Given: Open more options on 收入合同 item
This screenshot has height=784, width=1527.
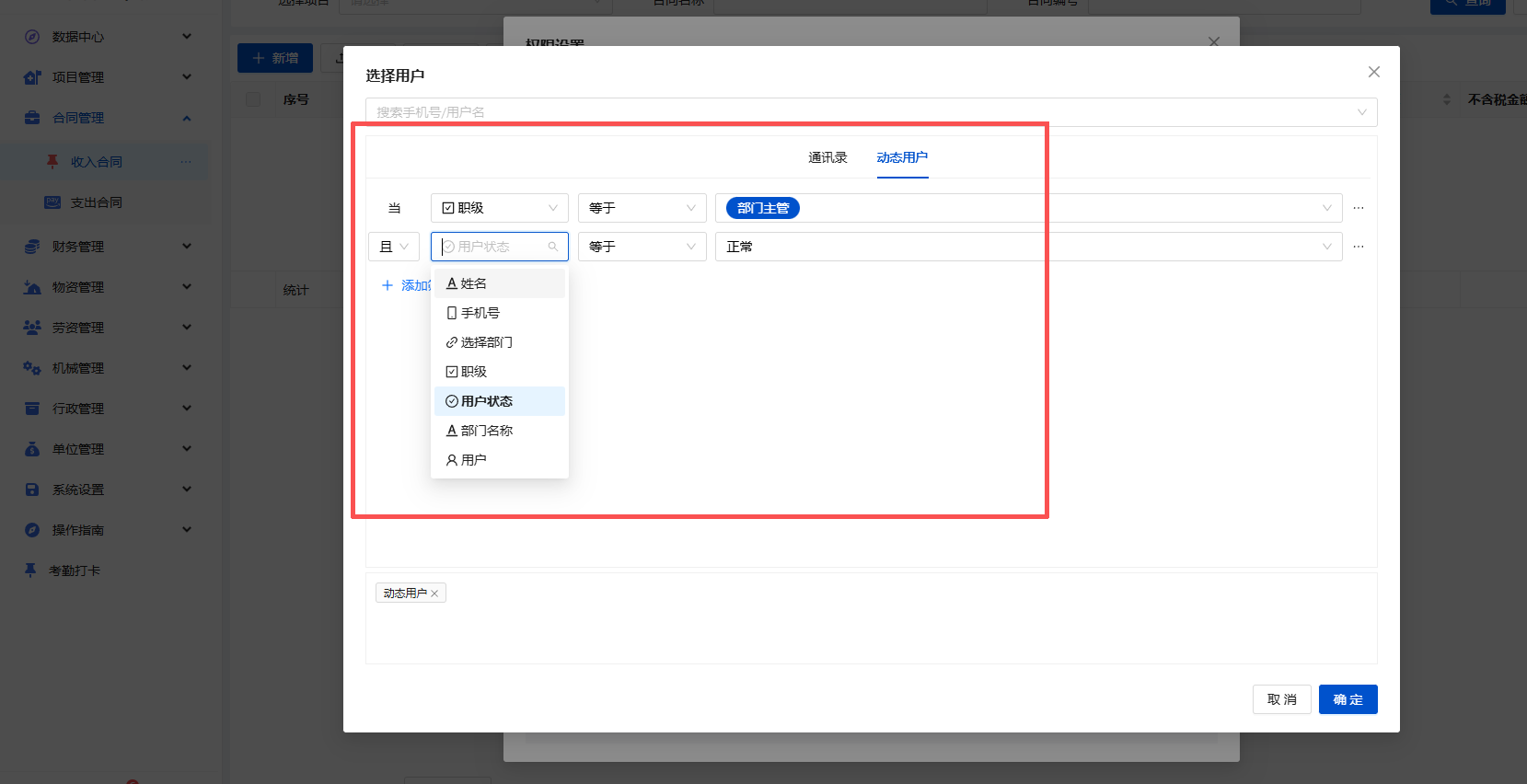Looking at the screenshot, I should pos(186,162).
